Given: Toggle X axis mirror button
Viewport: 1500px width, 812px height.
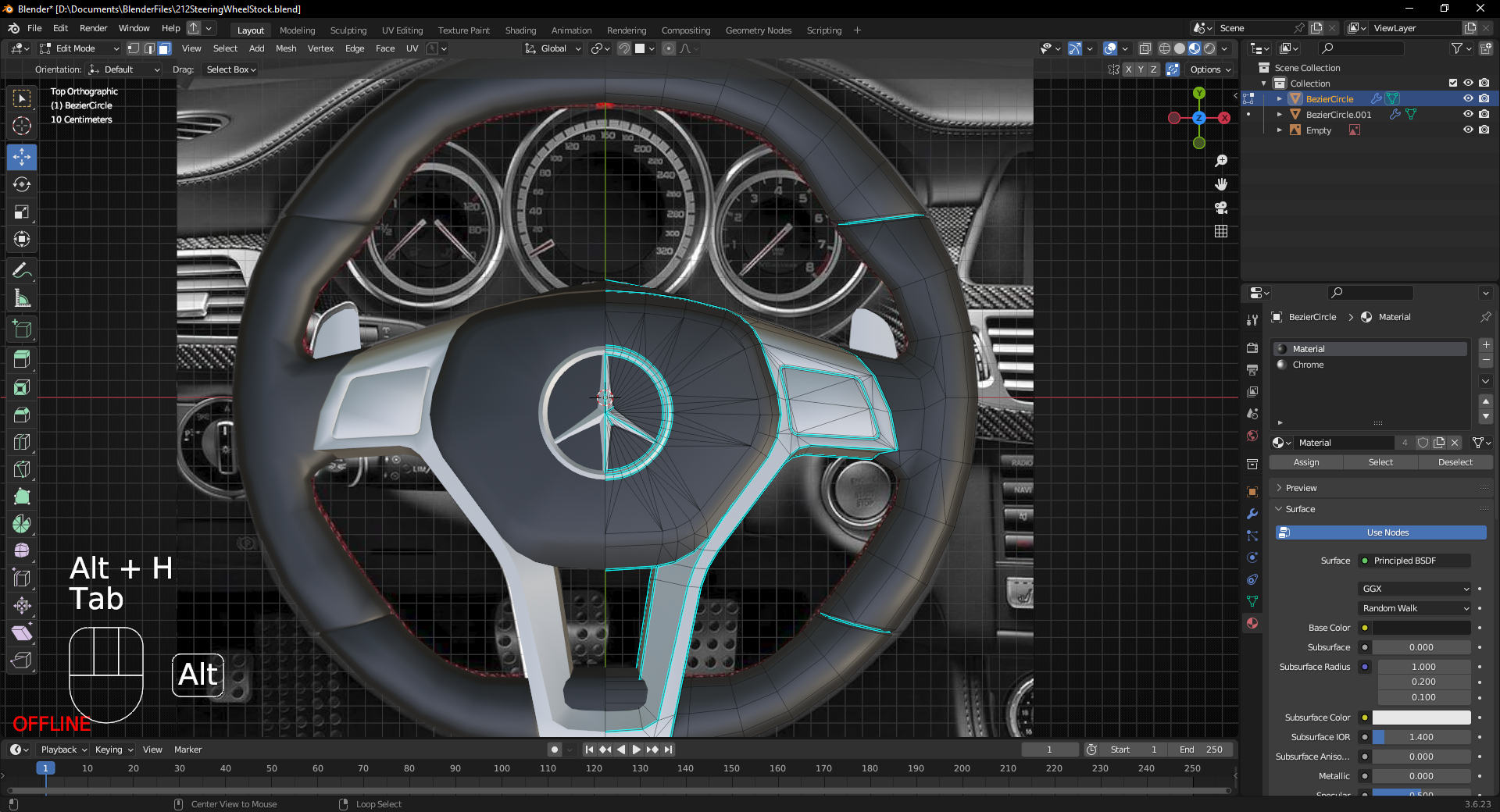Looking at the screenshot, I should coord(1128,69).
